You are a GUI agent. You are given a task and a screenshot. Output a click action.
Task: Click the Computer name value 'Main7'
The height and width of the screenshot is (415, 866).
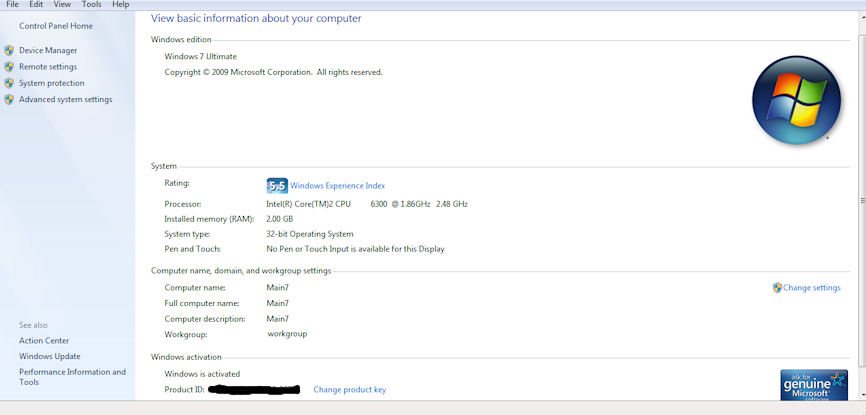point(278,288)
